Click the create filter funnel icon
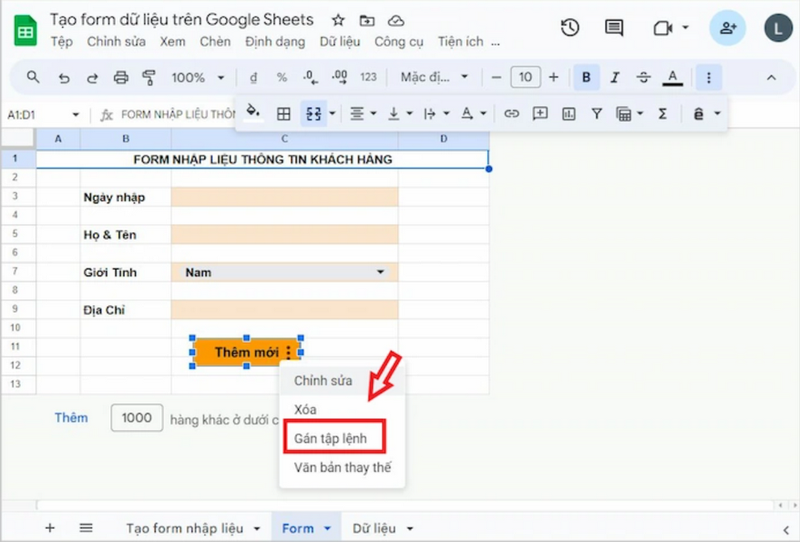The image size is (800, 542). point(597,114)
